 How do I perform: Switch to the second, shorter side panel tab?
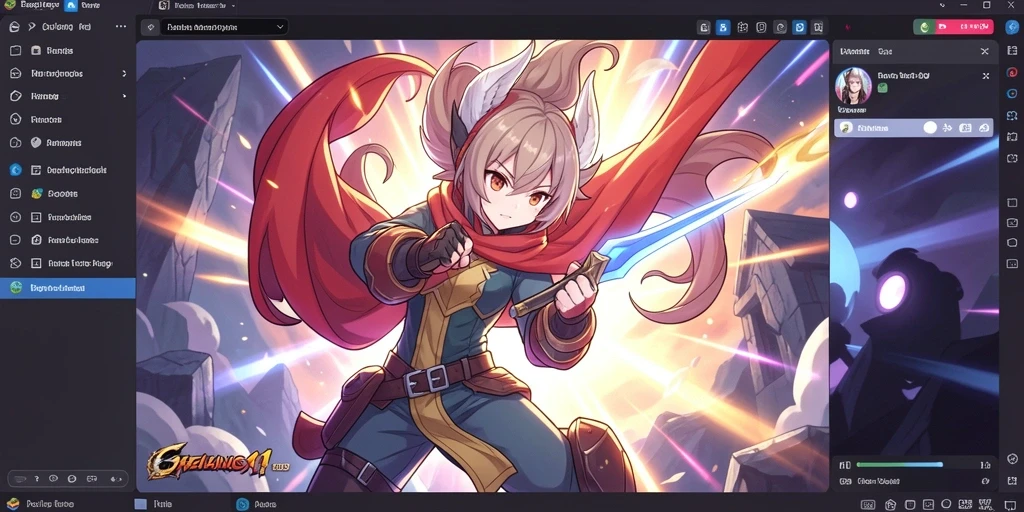884,51
